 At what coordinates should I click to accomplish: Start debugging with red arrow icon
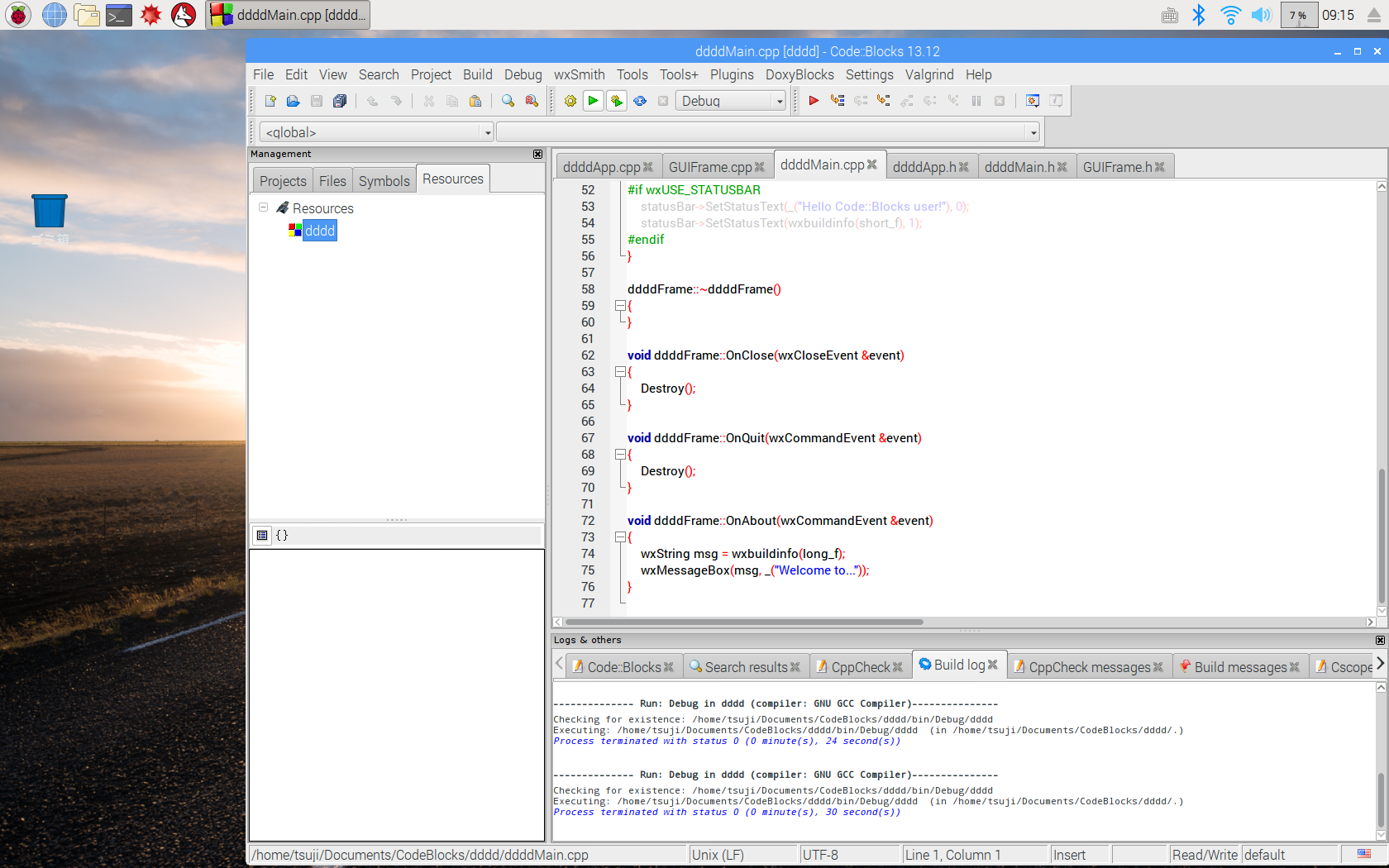point(814,101)
